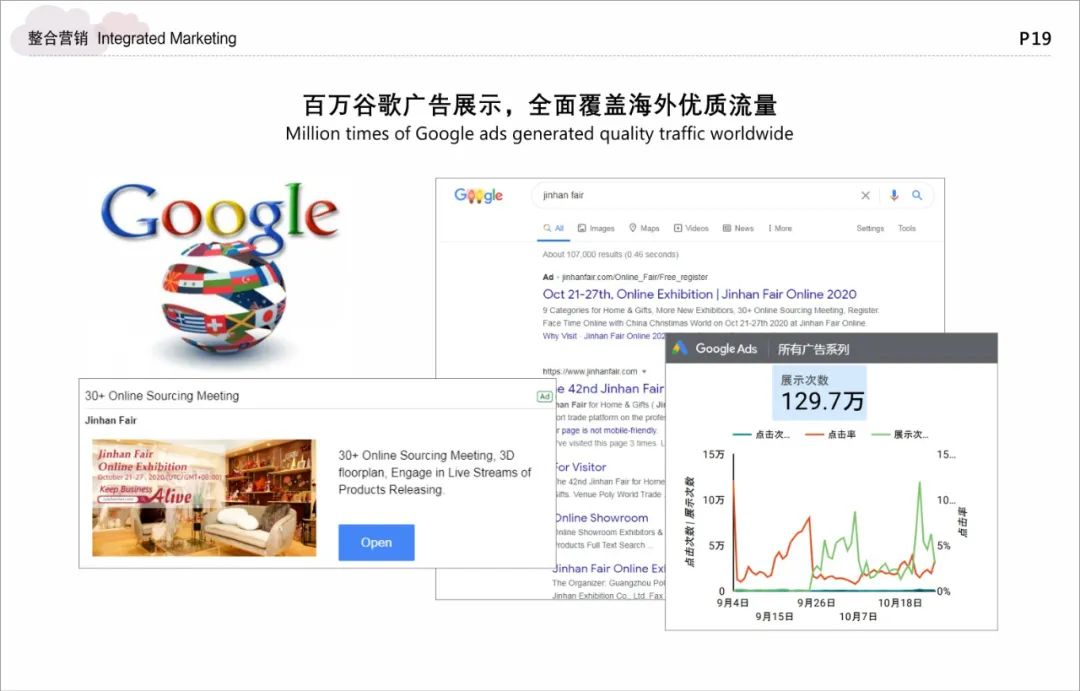Viewport: 1080px width, 691px height.
Task: Open 'Oct 21-27th, Online Exhibition' ad link
Action: point(699,294)
